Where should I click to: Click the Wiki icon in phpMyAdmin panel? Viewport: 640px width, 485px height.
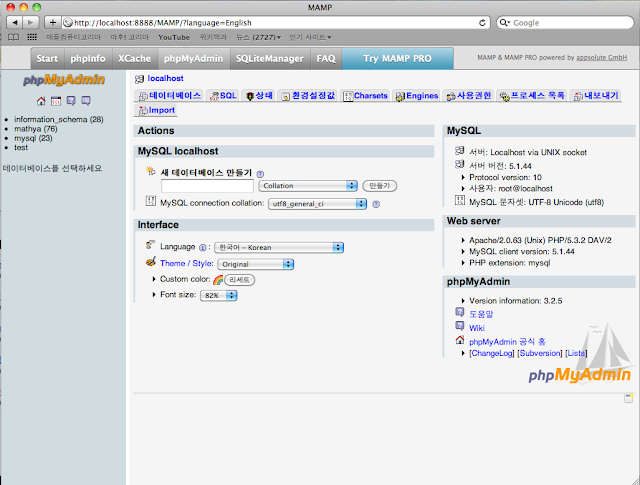(x=460, y=326)
